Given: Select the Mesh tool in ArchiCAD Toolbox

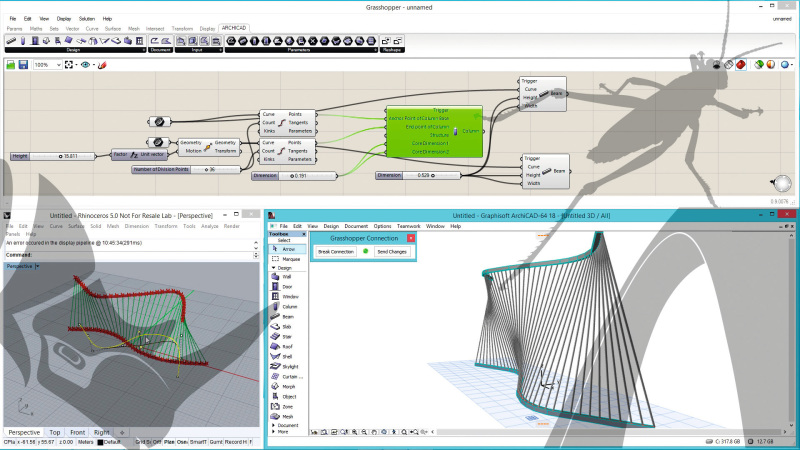Looking at the screenshot, I should click(287, 416).
